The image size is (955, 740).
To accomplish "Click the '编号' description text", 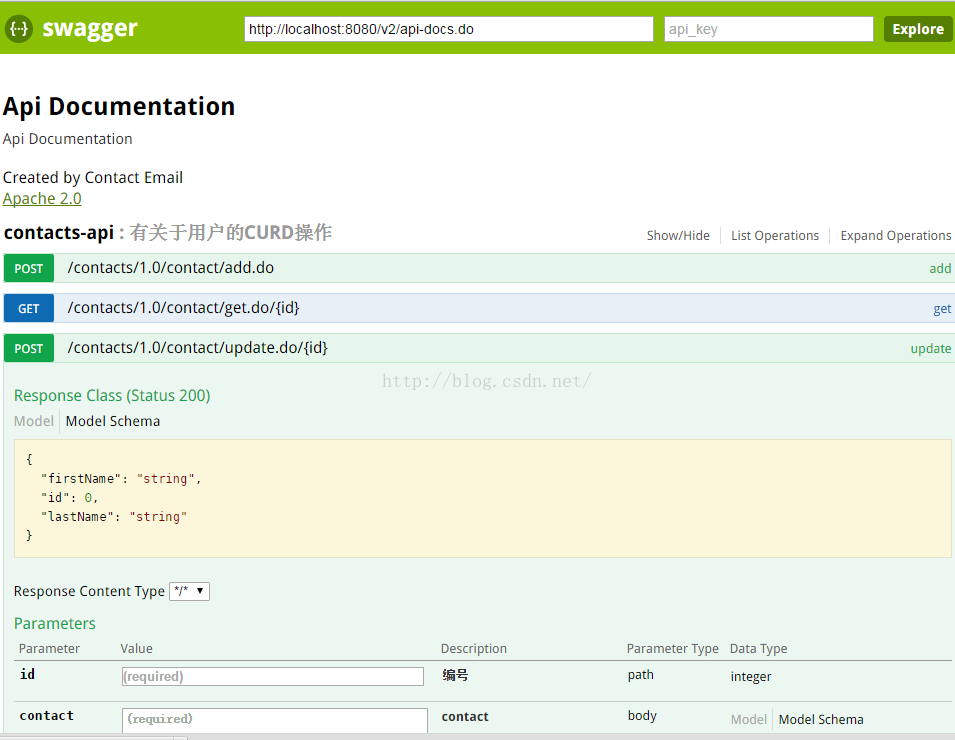I will point(455,675).
